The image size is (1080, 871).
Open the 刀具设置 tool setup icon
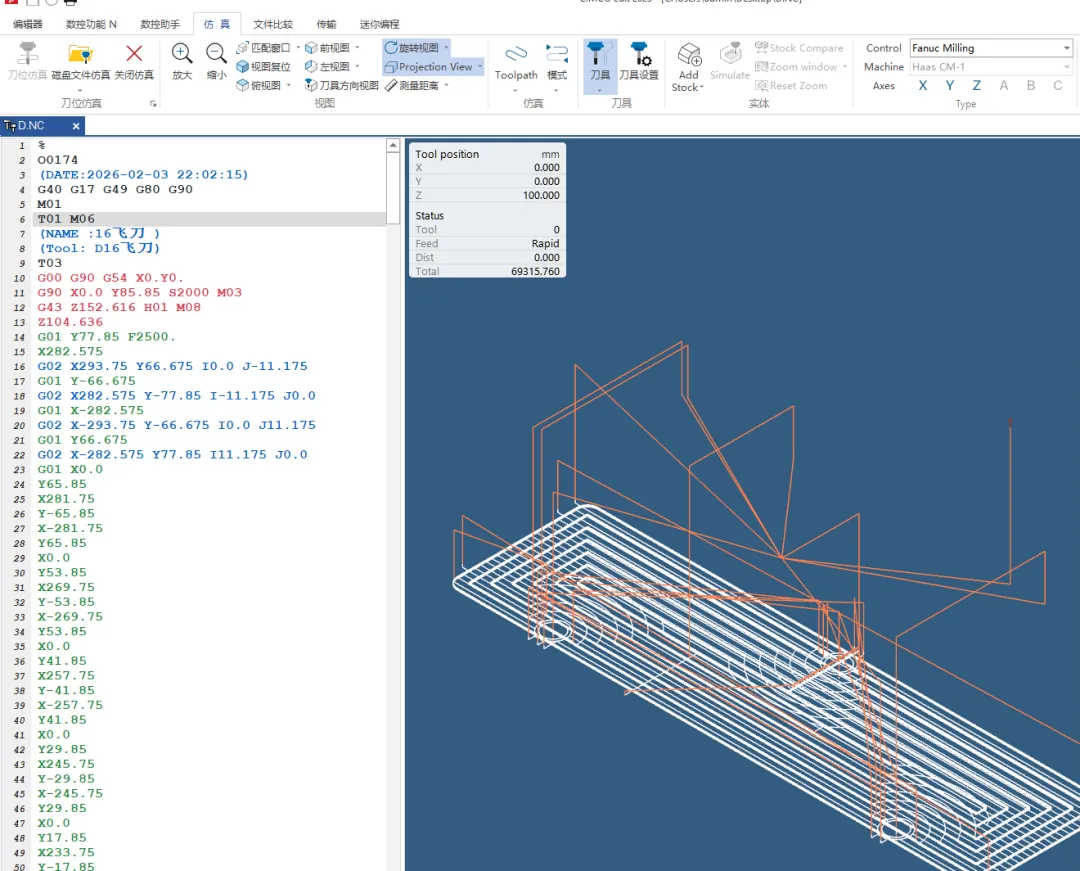tap(638, 56)
